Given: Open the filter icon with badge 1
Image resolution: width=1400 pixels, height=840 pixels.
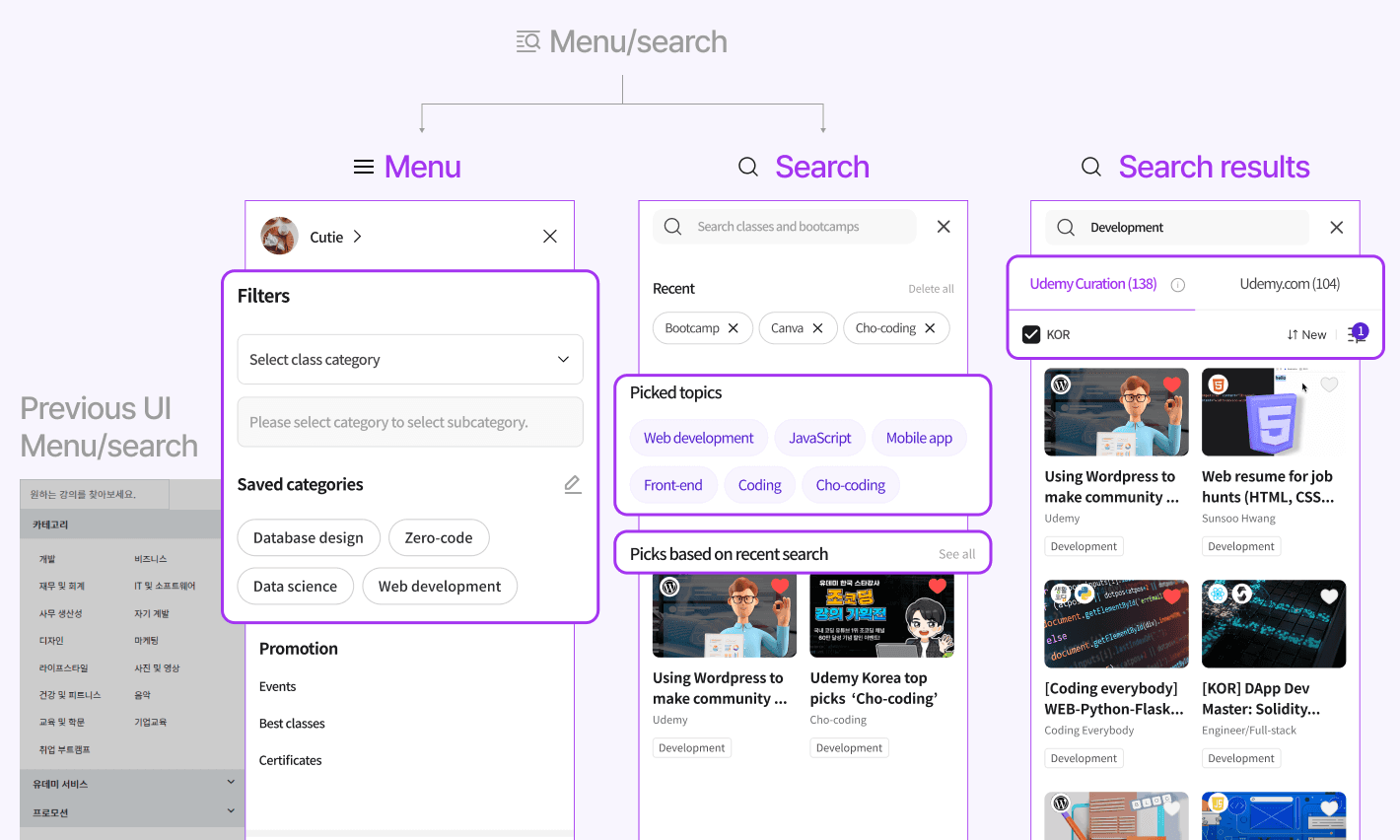Looking at the screenshot, I should [1358, 333].
